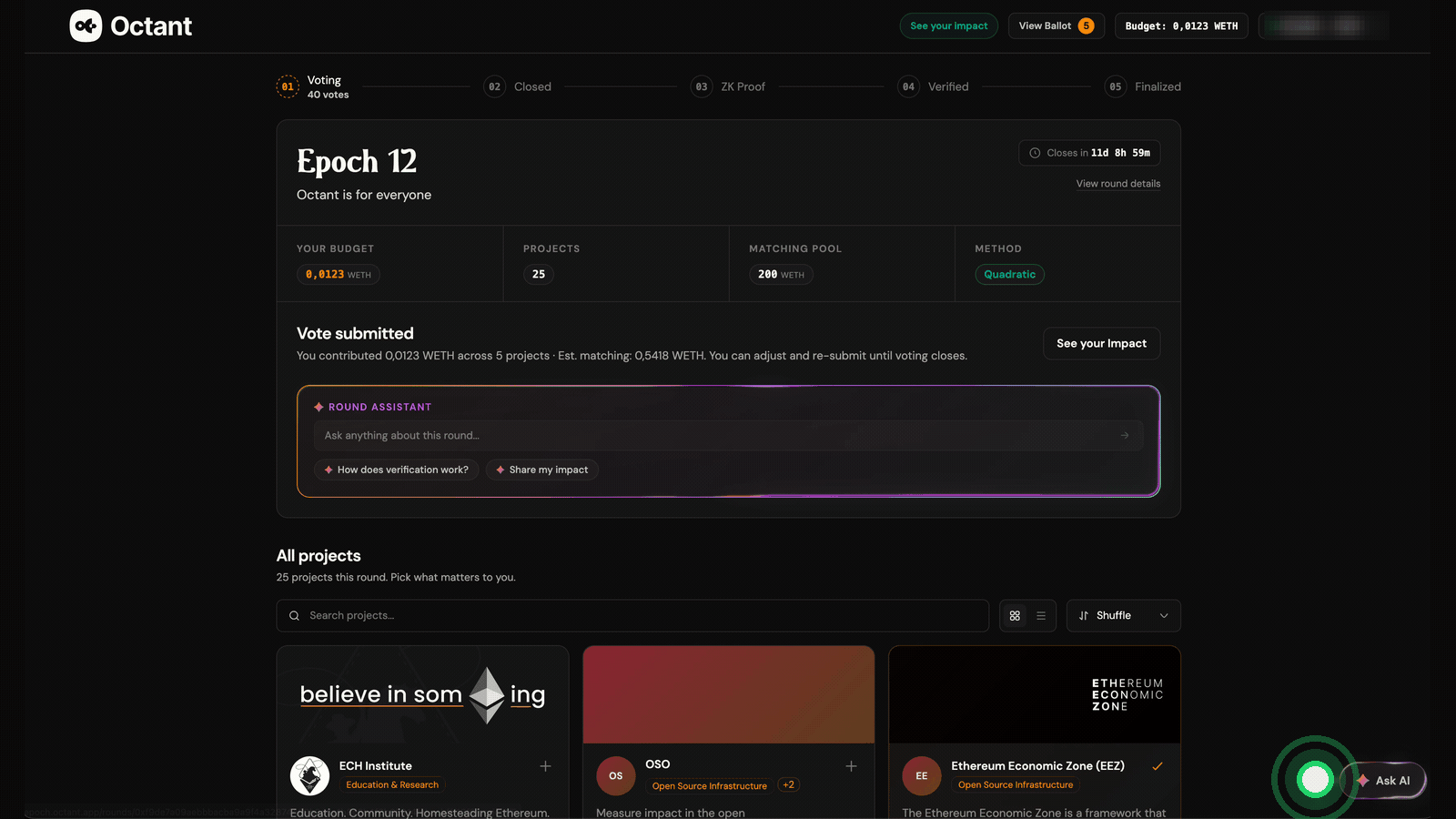Viewport: 1456px width, 819px height.
Task: Click the 0,0123 WETH Your Budget value
Action: pos(338,274)
